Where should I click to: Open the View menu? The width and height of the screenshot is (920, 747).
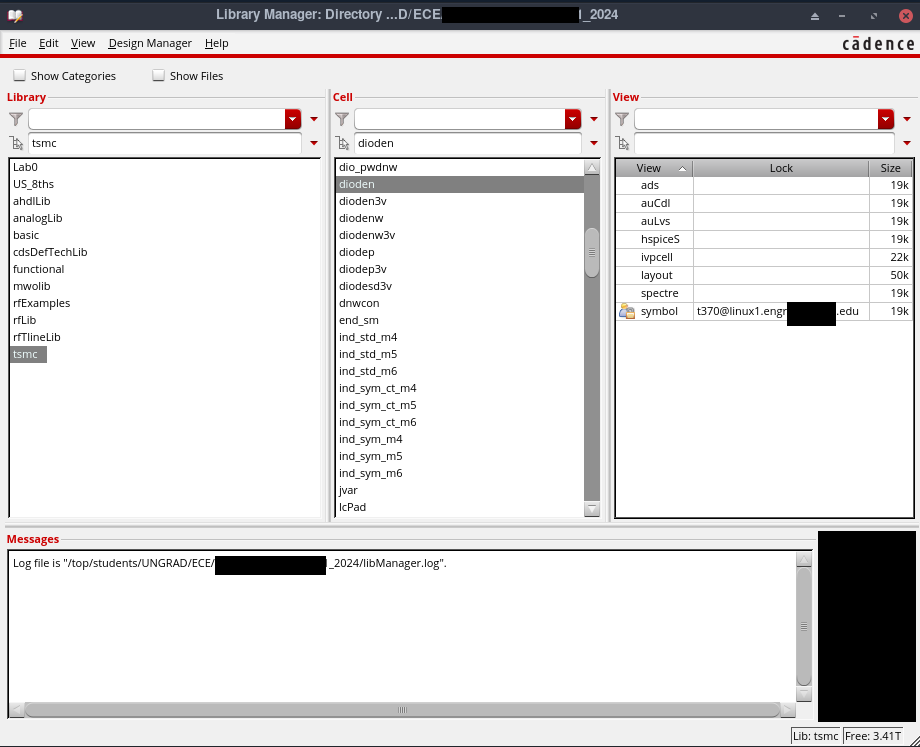click(x=83, y=43)
